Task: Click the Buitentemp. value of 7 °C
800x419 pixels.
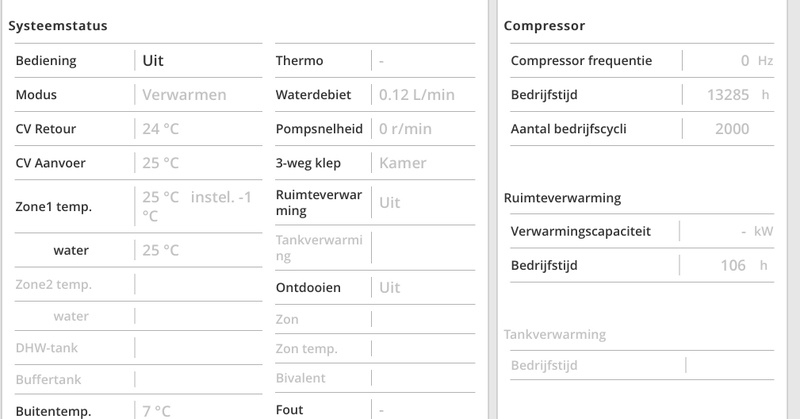Action: [158, 410]
